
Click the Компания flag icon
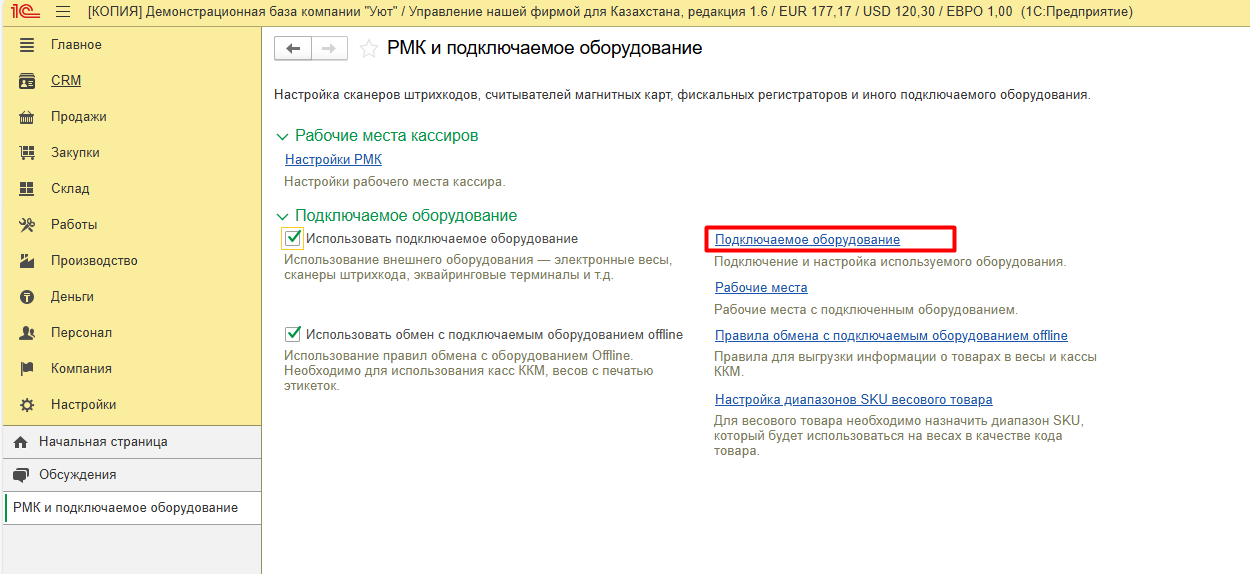click(x=28, y=369)
